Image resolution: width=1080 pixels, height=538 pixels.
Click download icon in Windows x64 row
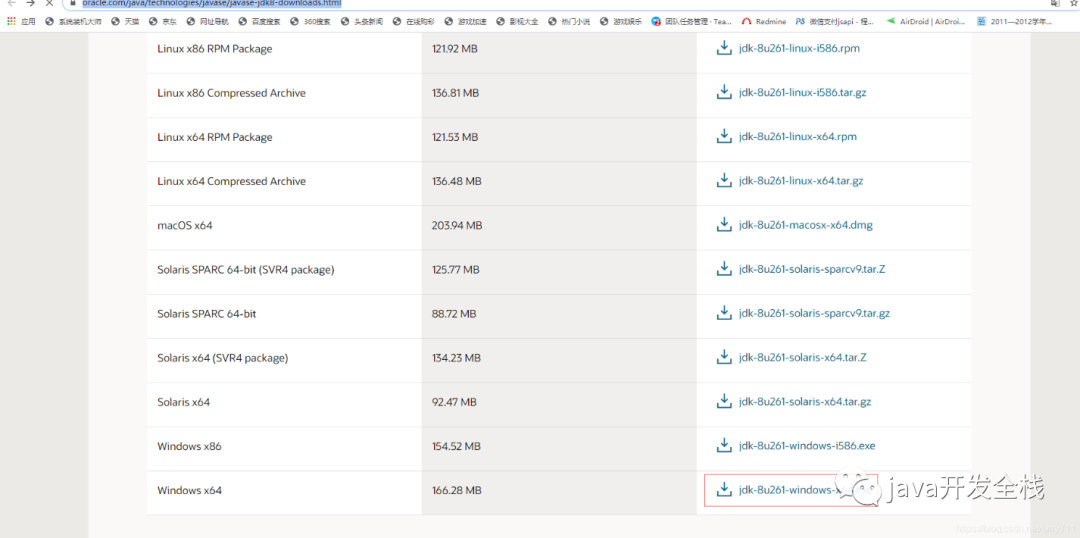pos(724,490)
